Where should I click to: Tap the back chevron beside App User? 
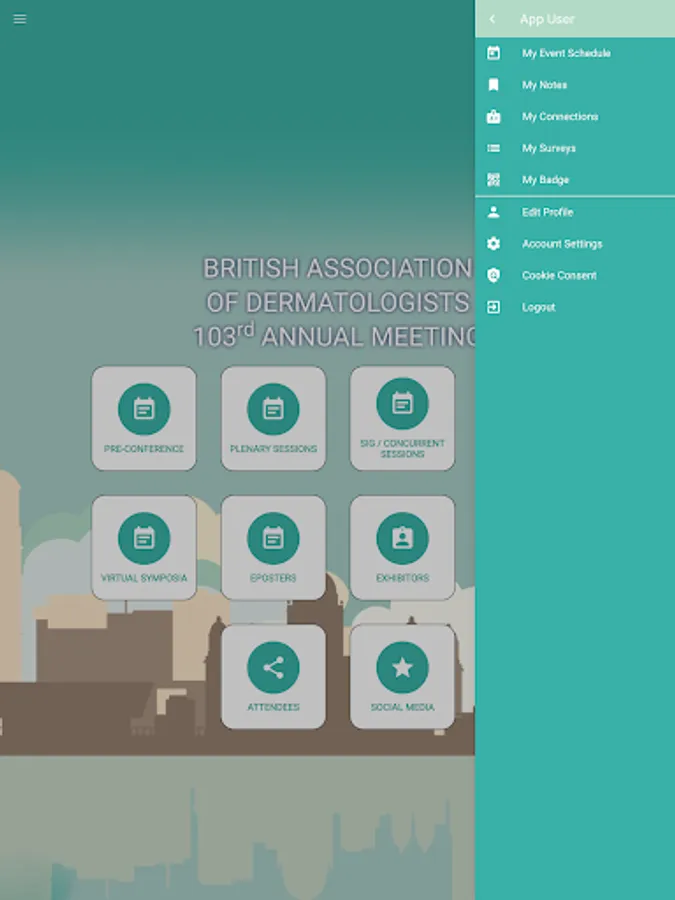coord(492,19)
